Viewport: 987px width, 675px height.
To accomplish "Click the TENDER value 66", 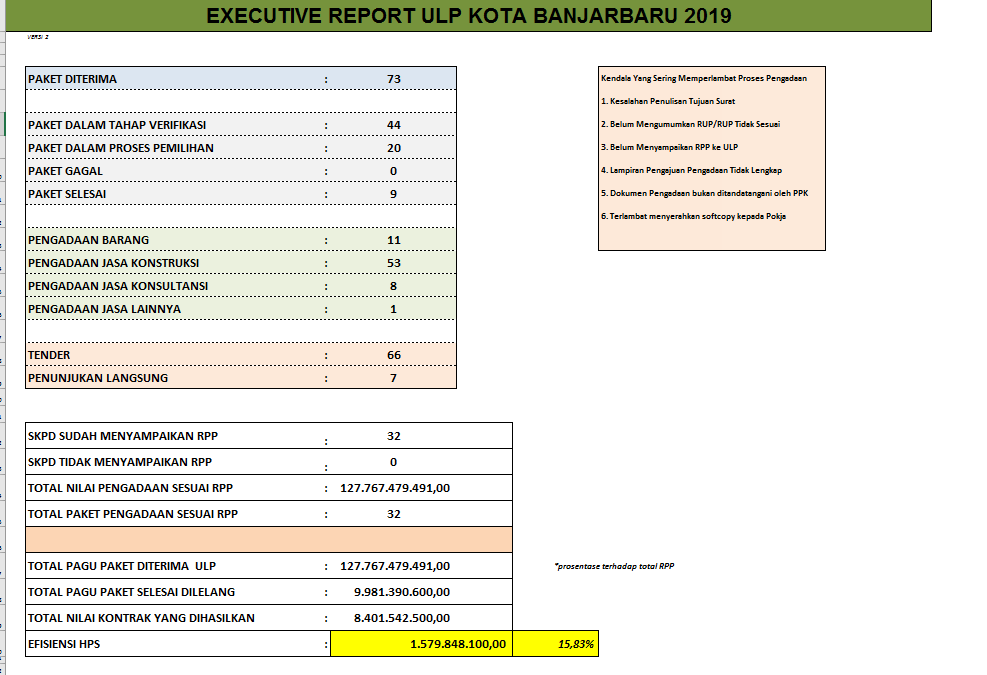I will 394,355.
